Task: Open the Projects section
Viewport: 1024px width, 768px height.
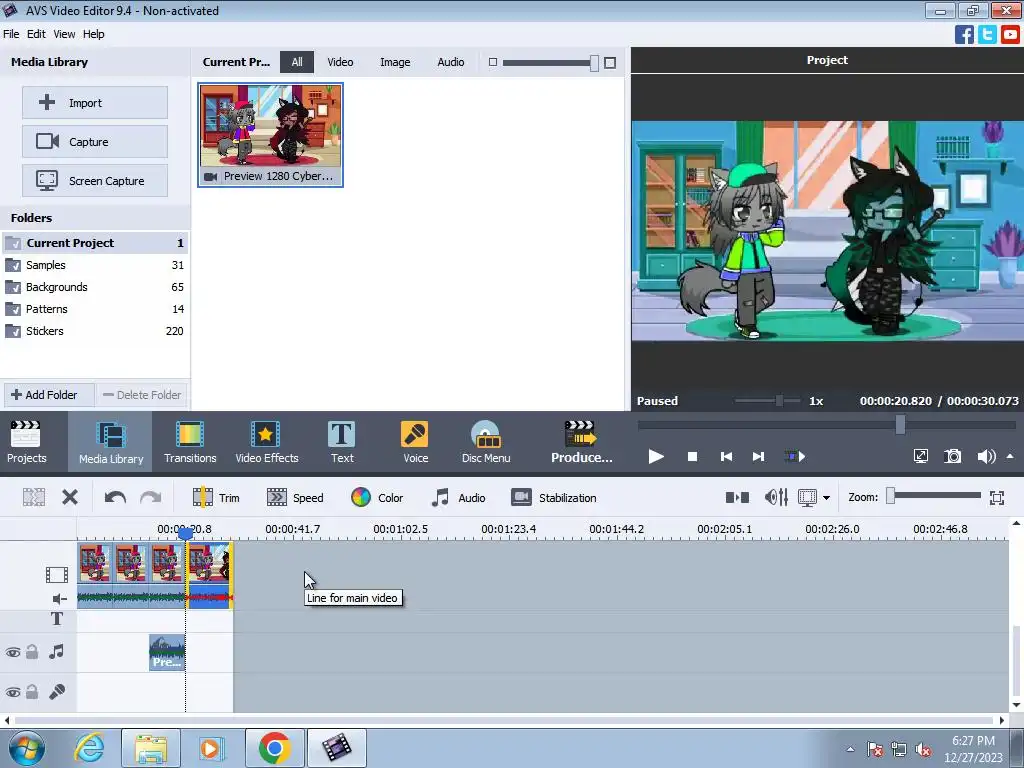Action: coord(26,442)
